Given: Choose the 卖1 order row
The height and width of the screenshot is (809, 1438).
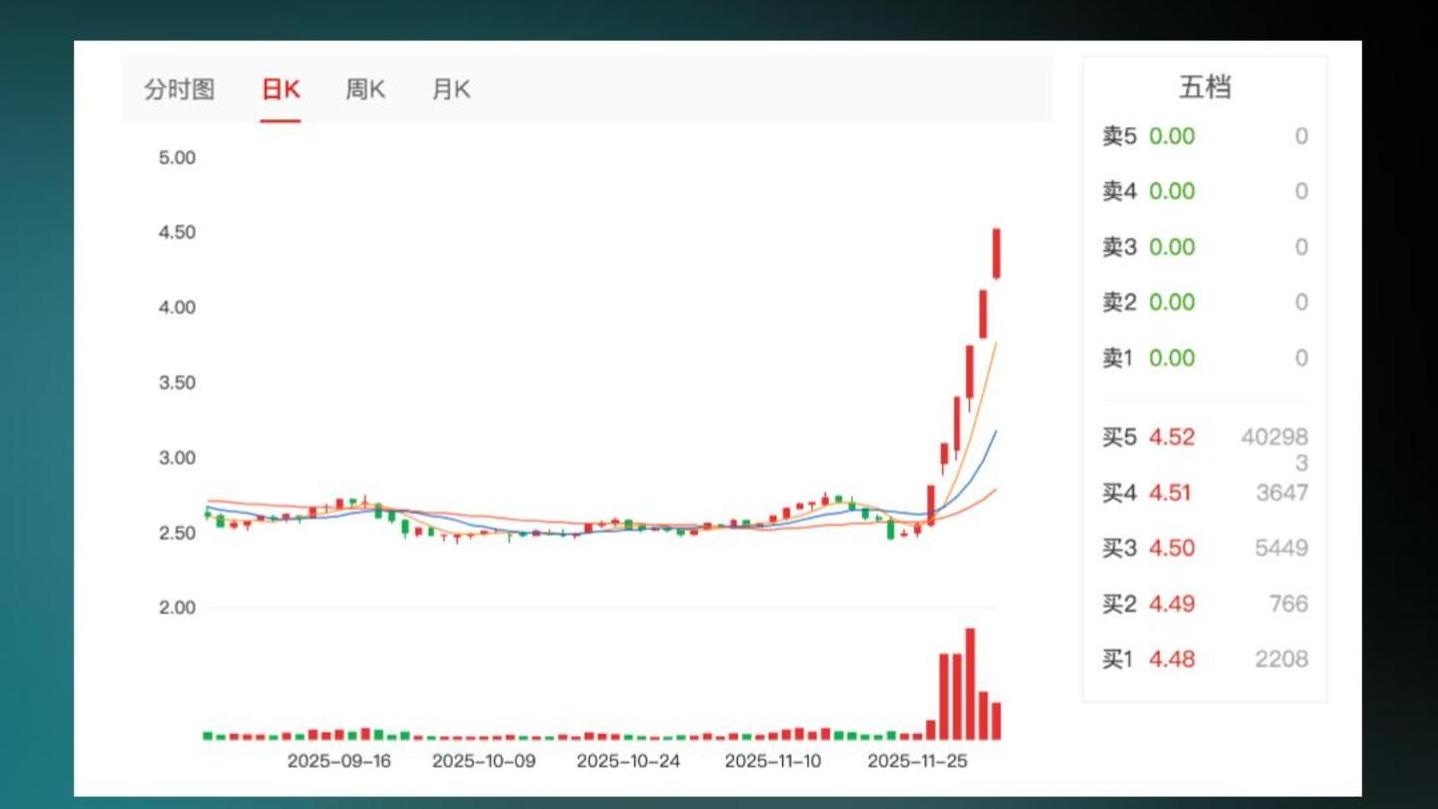Looking at the screenshot, I should [x=1204, y=358].
